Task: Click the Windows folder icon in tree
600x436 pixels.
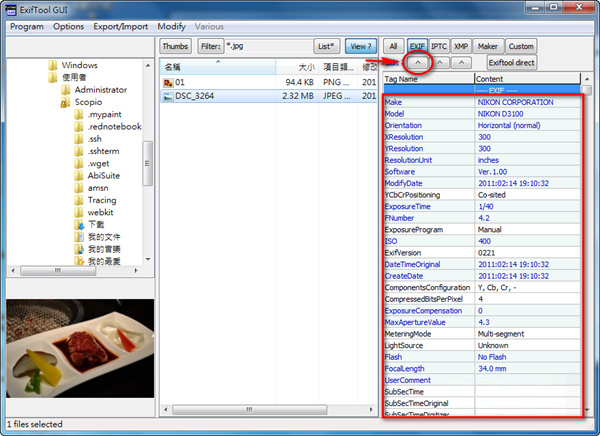Action: (53, 65)
